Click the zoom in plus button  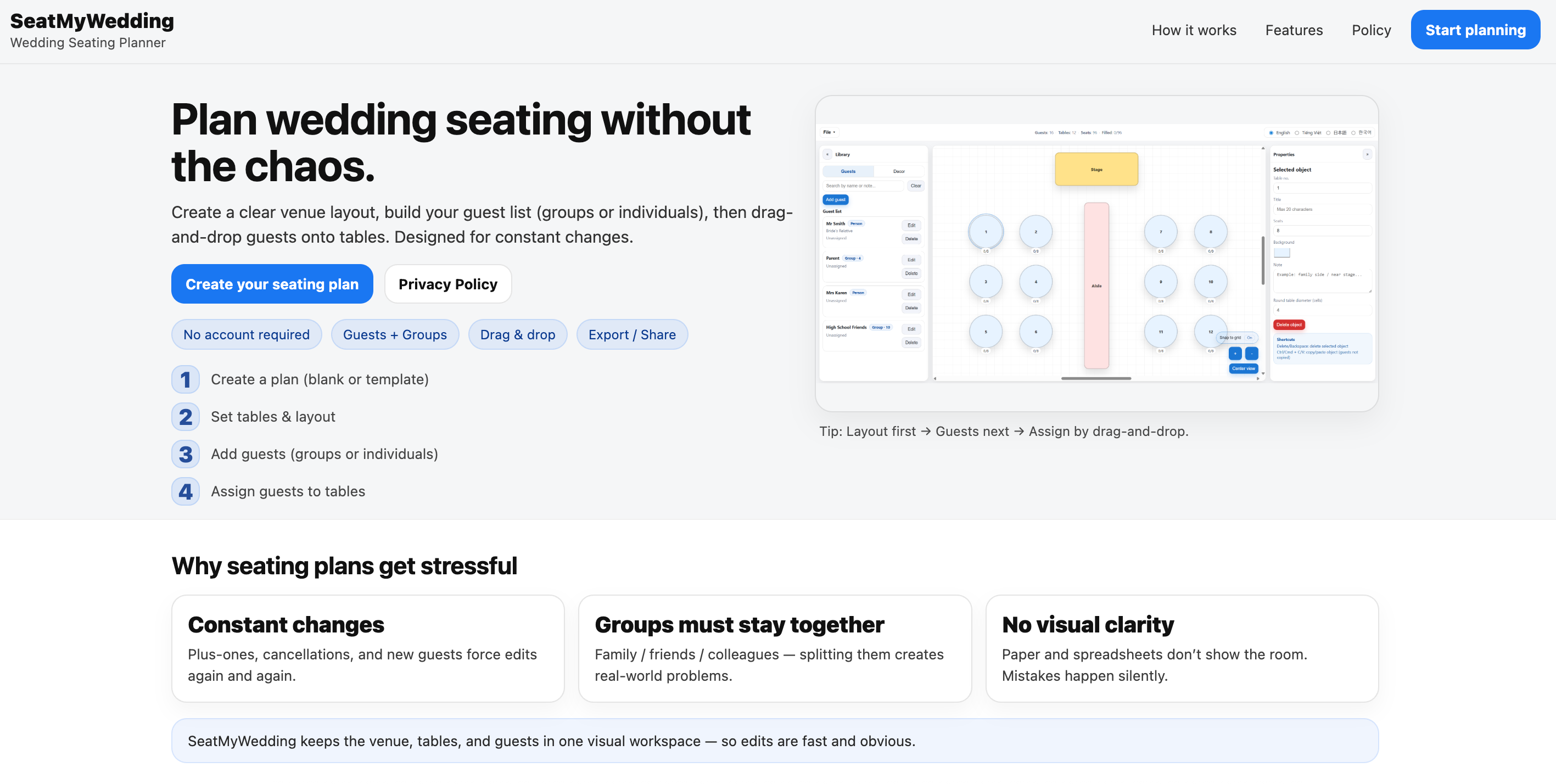[x=1235, y=354]
